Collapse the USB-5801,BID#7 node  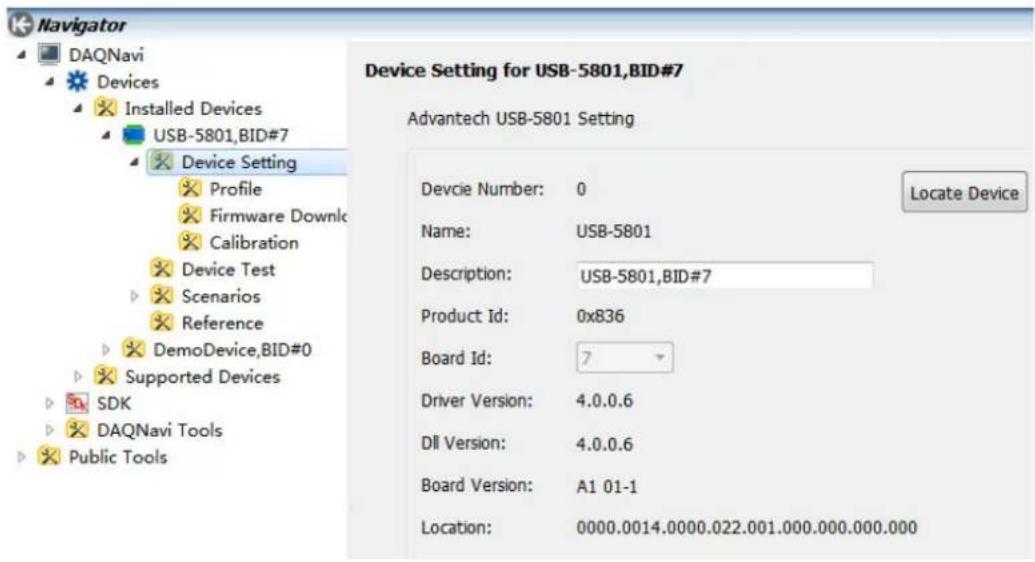point(106,135)
